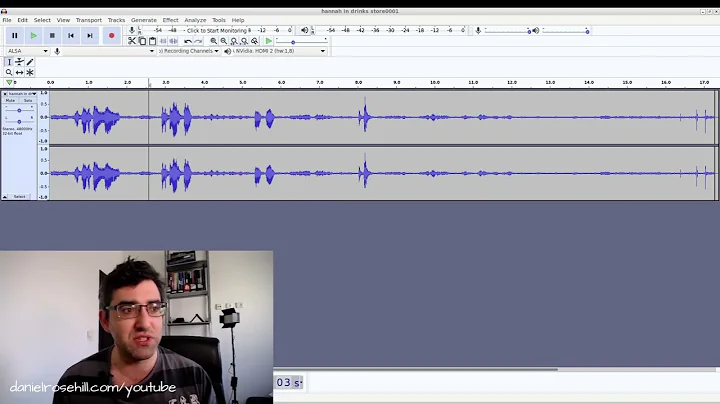Play at speed using small green arrow

coord(269,41)
